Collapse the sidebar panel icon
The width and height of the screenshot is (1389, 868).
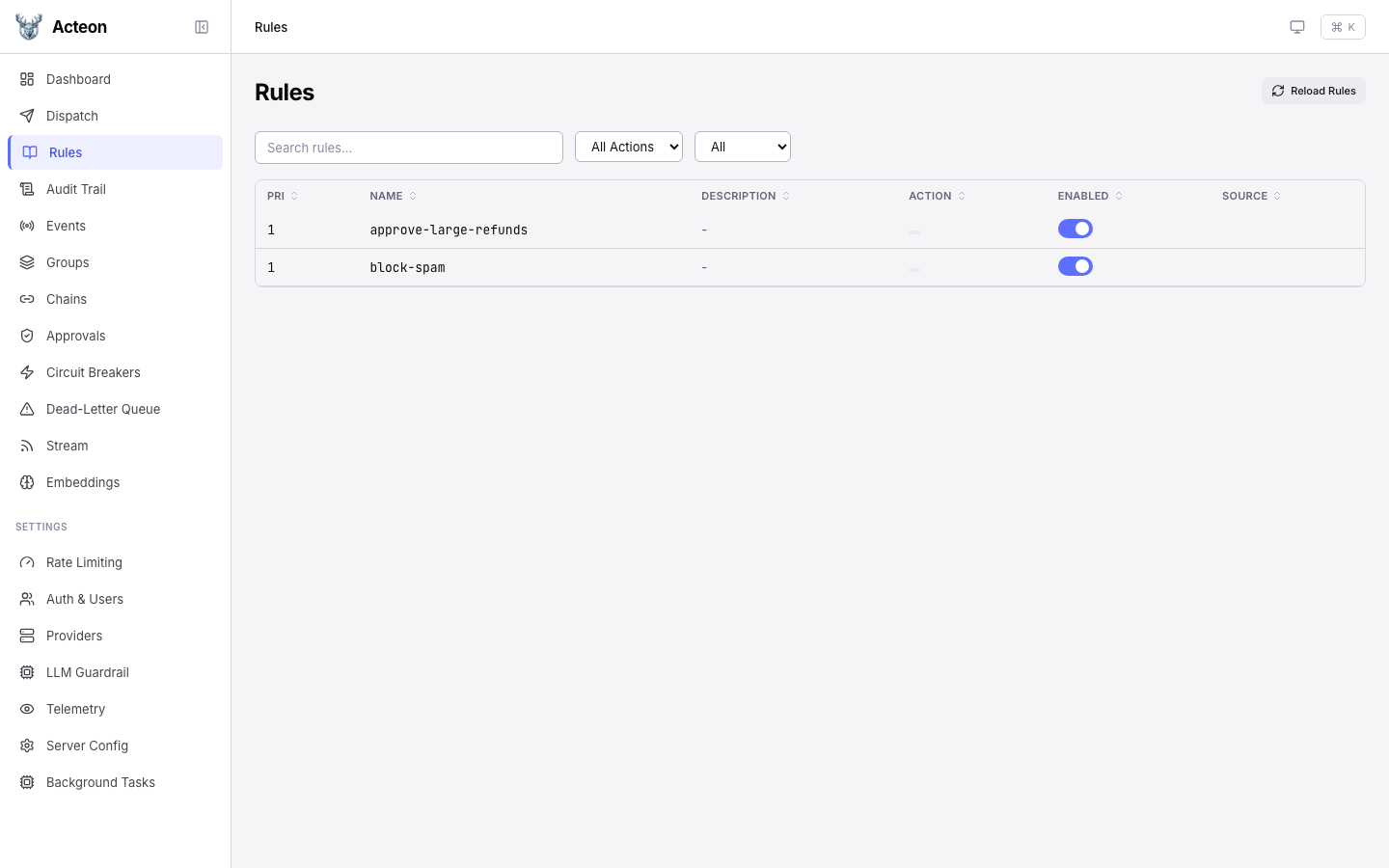tap(202, 27)
